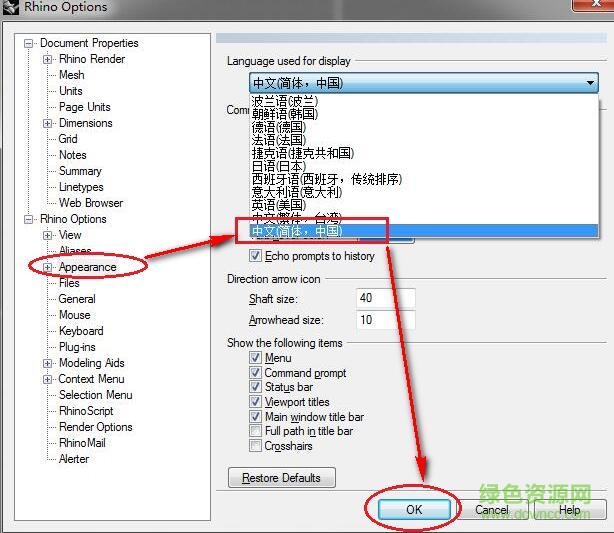
Task: Select Notes in the tree
Action: 73,155
